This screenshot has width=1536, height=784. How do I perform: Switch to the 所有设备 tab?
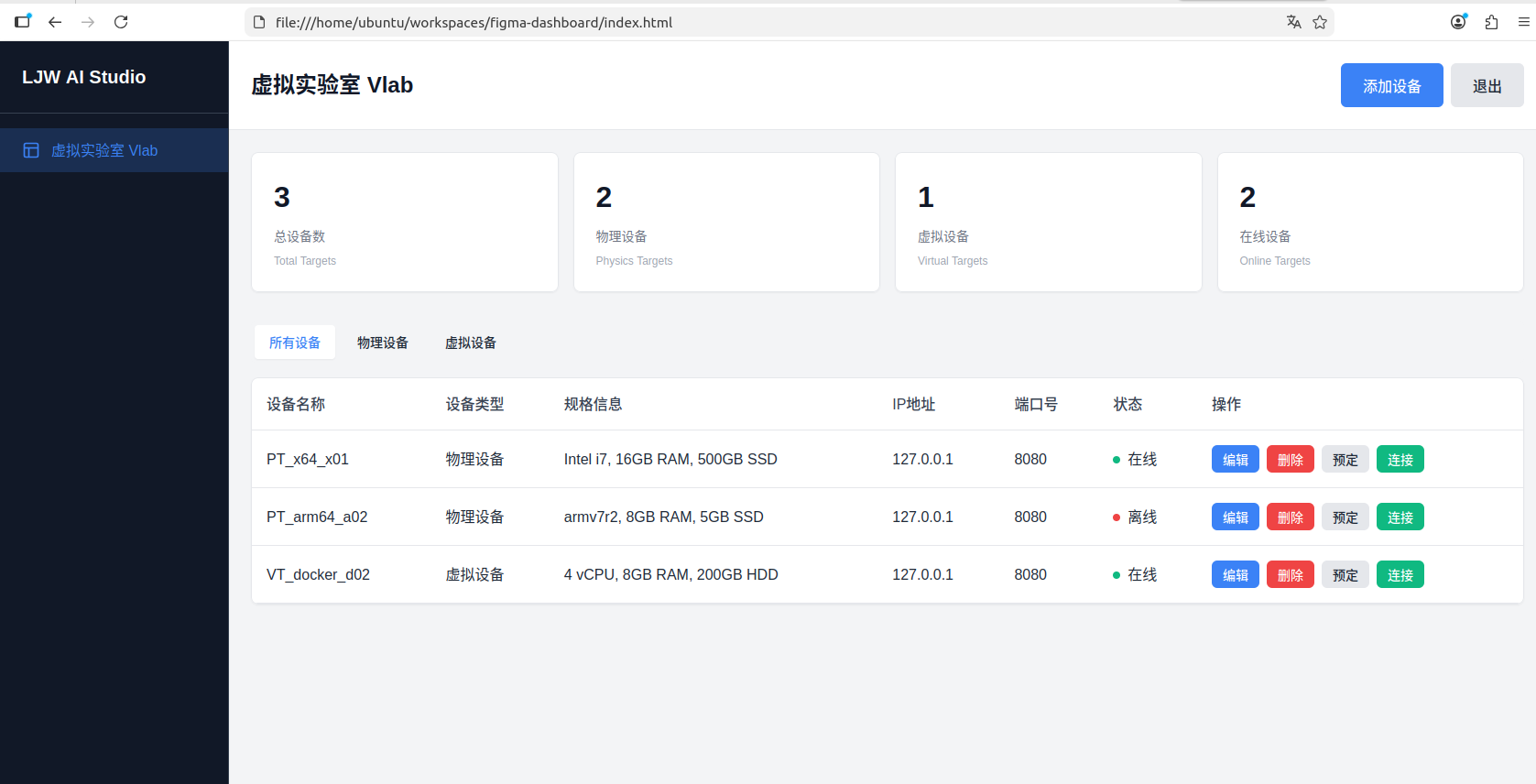point(295,343)
